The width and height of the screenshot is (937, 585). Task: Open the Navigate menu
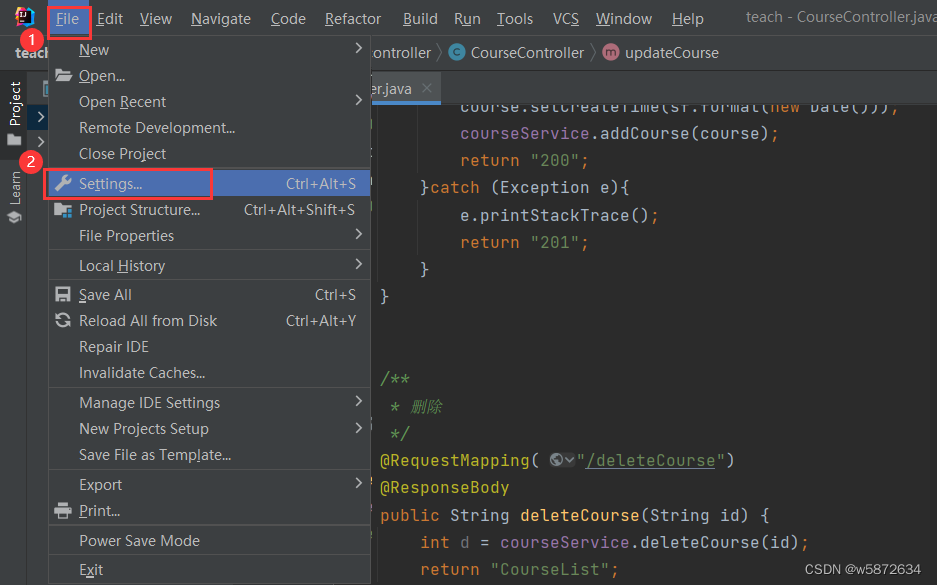coord(220,18)
